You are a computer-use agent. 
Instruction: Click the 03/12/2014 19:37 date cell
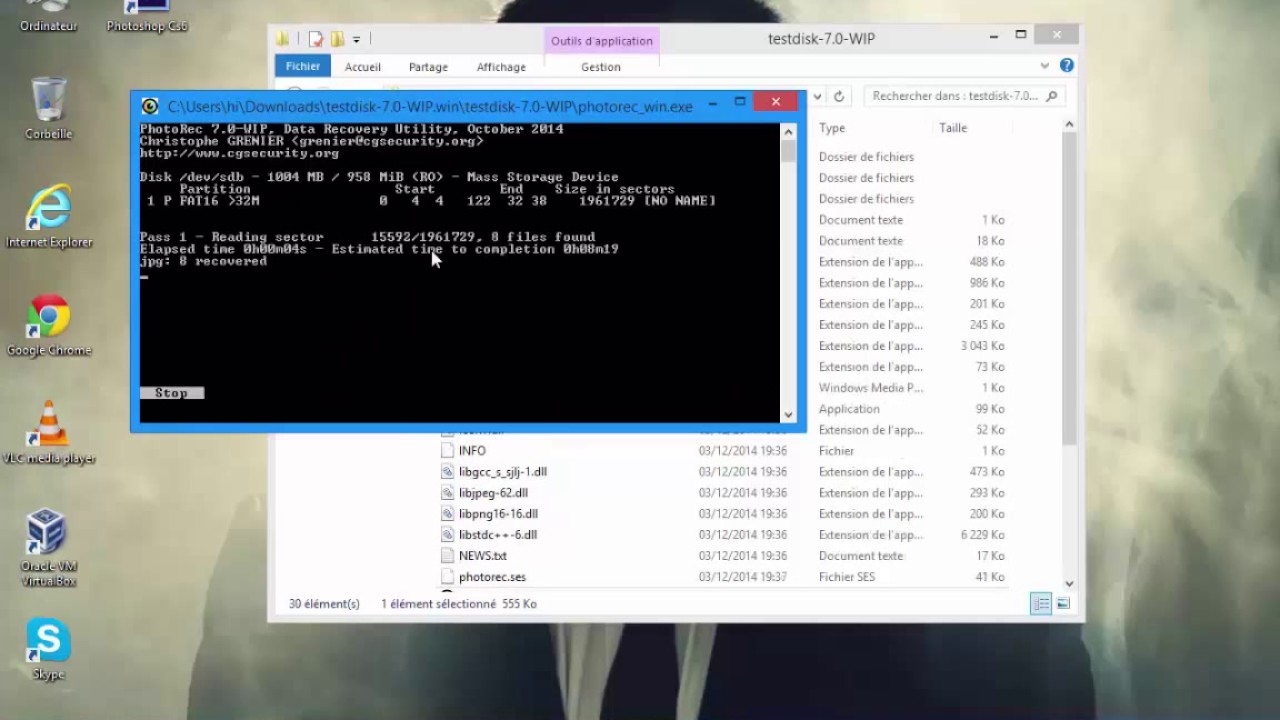(743, 577)
